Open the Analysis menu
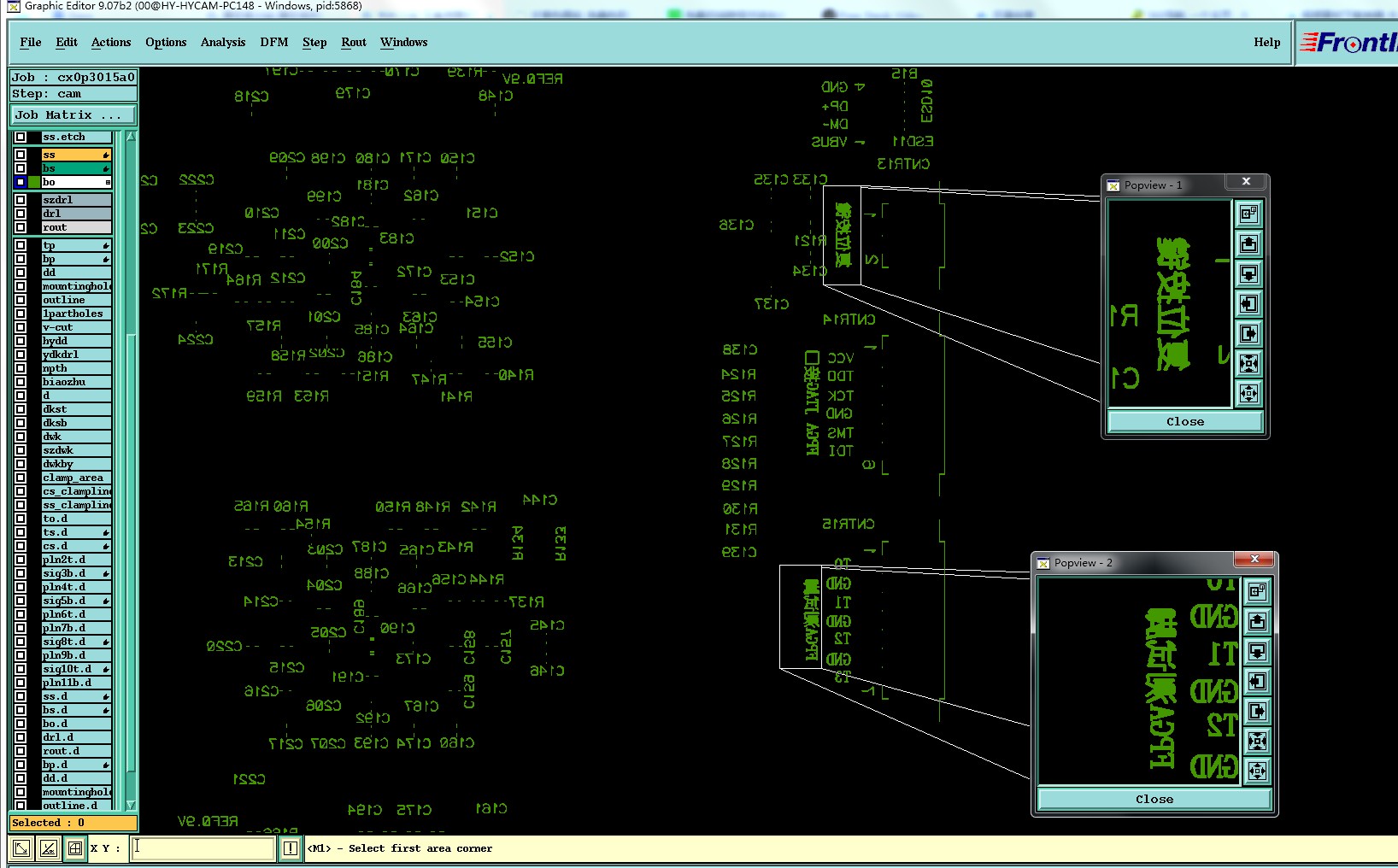The height and width of the screenshot is (868, 1398). (223, 42)
